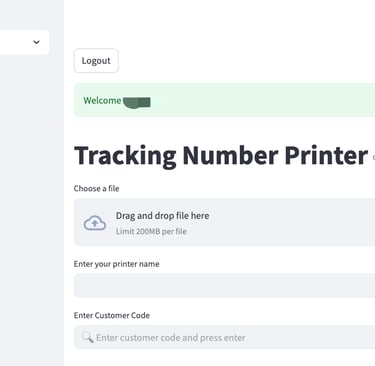Click the 'Choose a file' label

pos(96,189)
